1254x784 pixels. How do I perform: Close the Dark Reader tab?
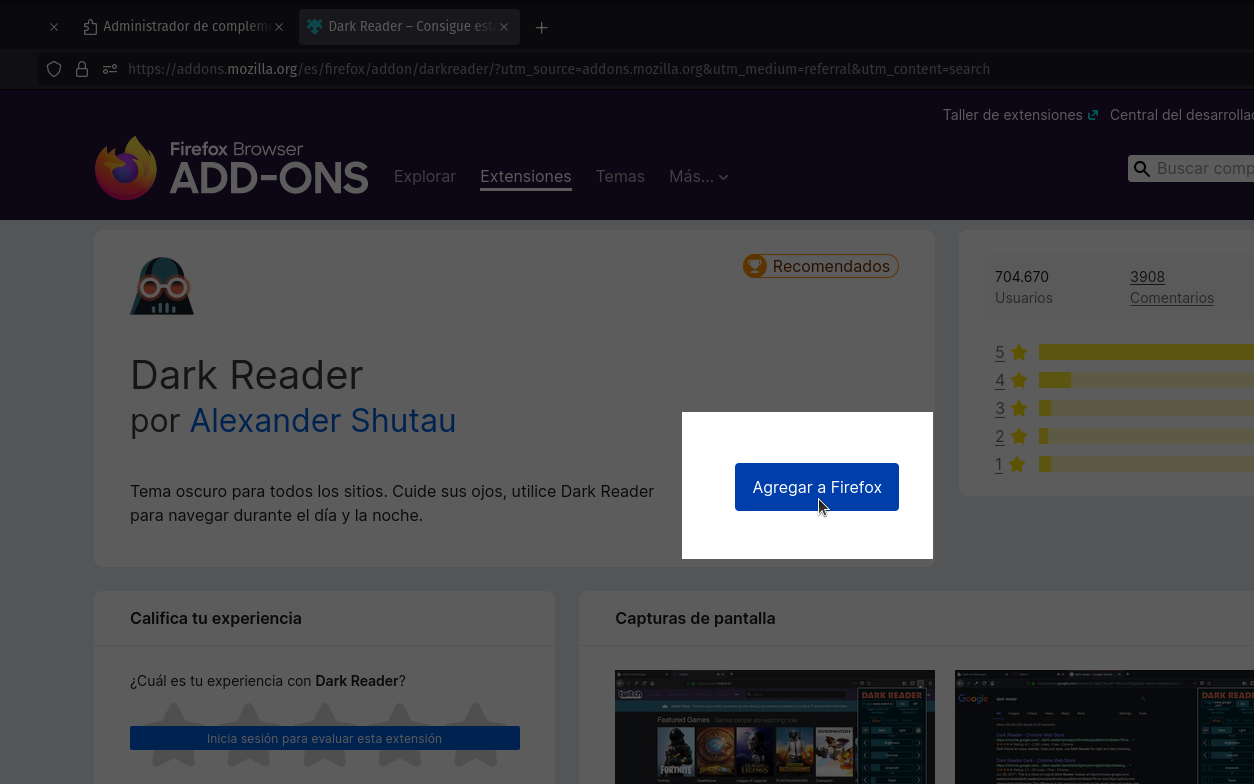[x=504, y=27]
